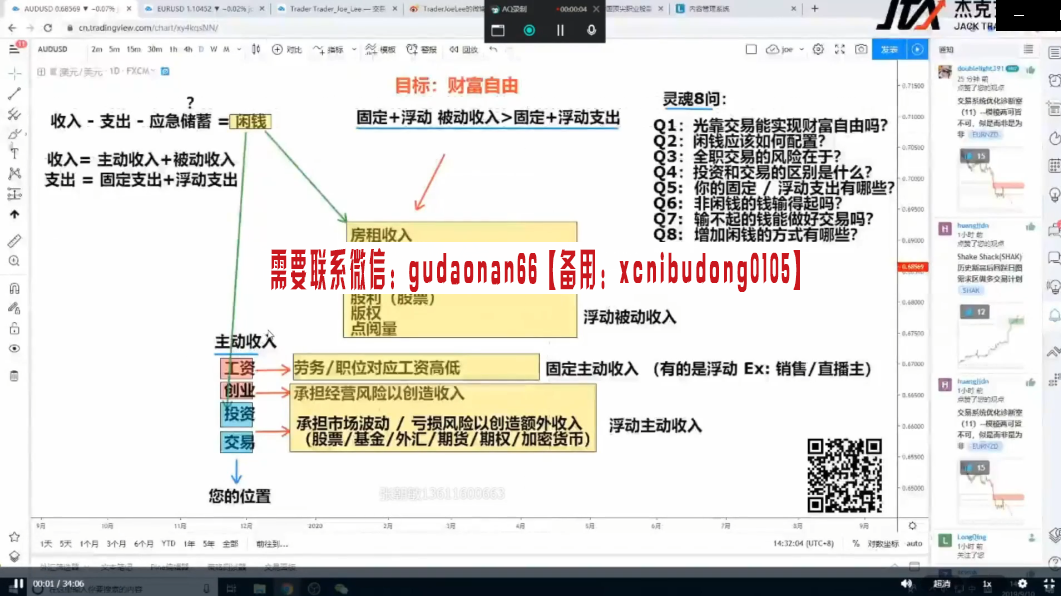Image resolution: width=1061 pixels, height=596 pixels.
Task: Change the 1x playback speed
Action: click(x=987, y=584)
